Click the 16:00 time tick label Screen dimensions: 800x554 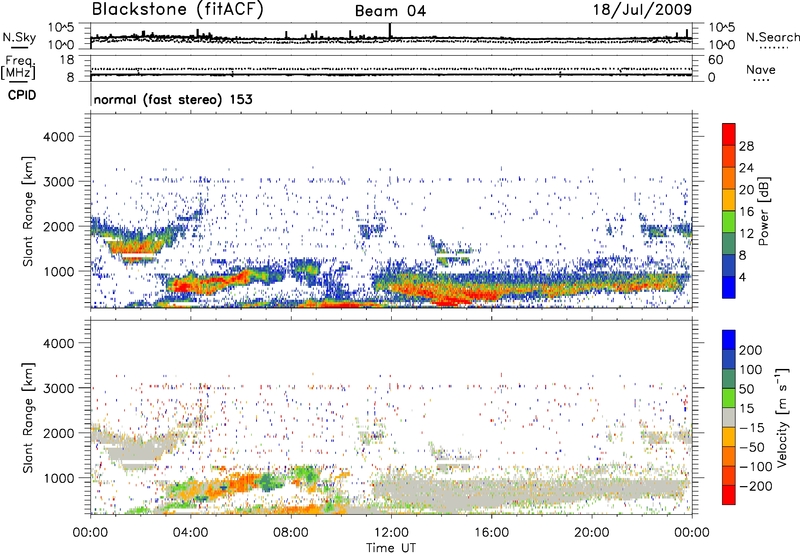point(491,533)
